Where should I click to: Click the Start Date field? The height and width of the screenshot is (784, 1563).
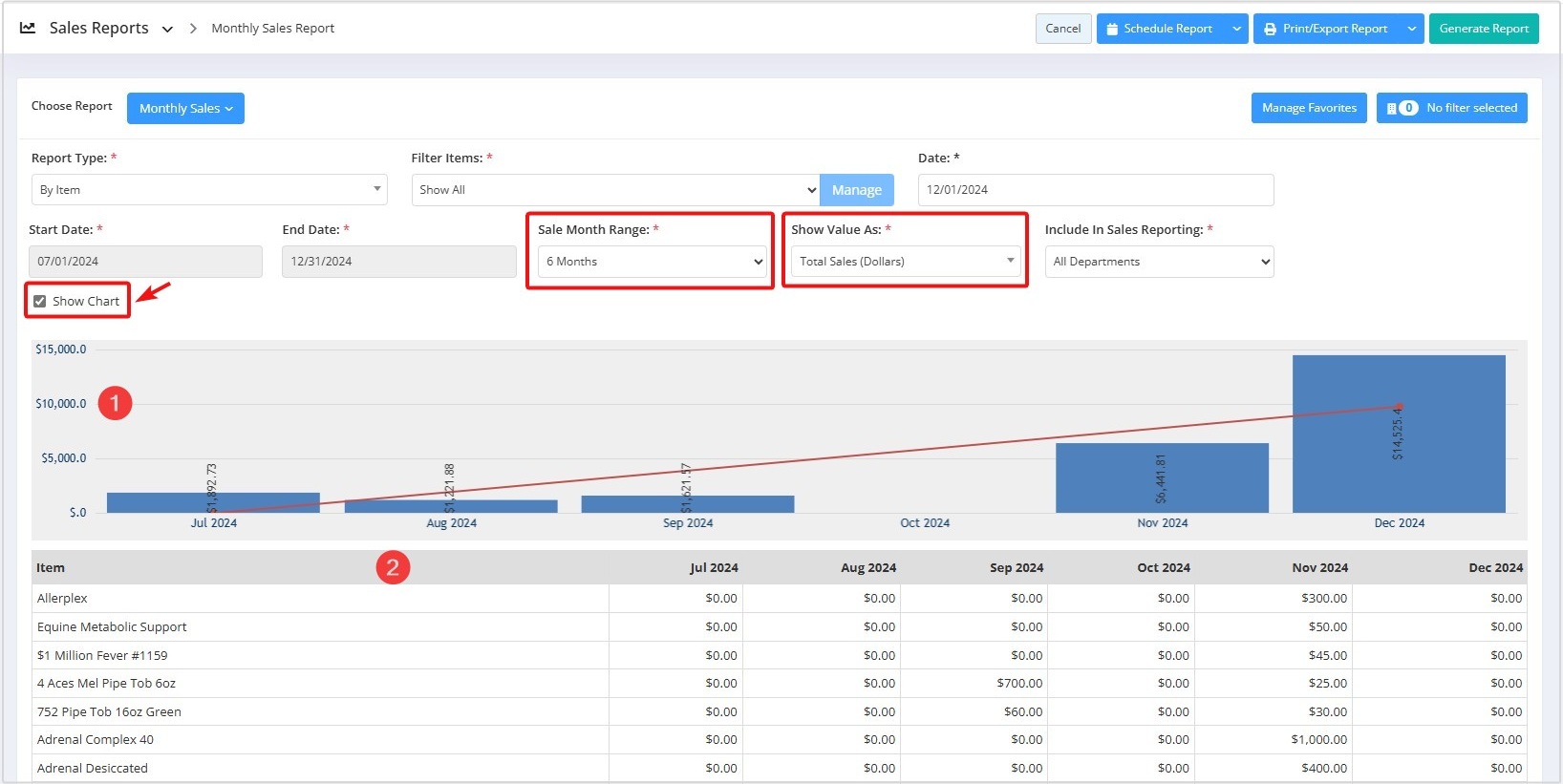[145, 262]
